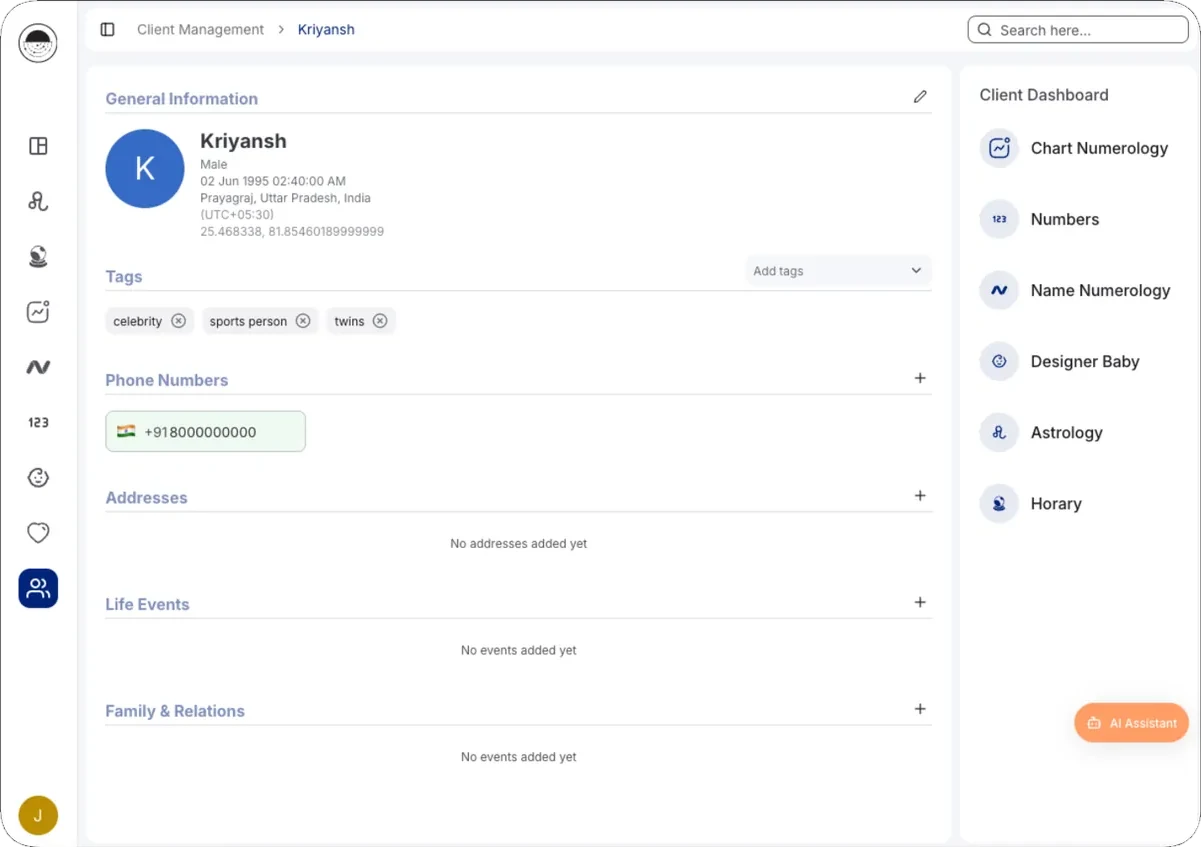Select the +918000000000 phone entry
This screenshot has height=847, width=1201.
pos(205,432)
